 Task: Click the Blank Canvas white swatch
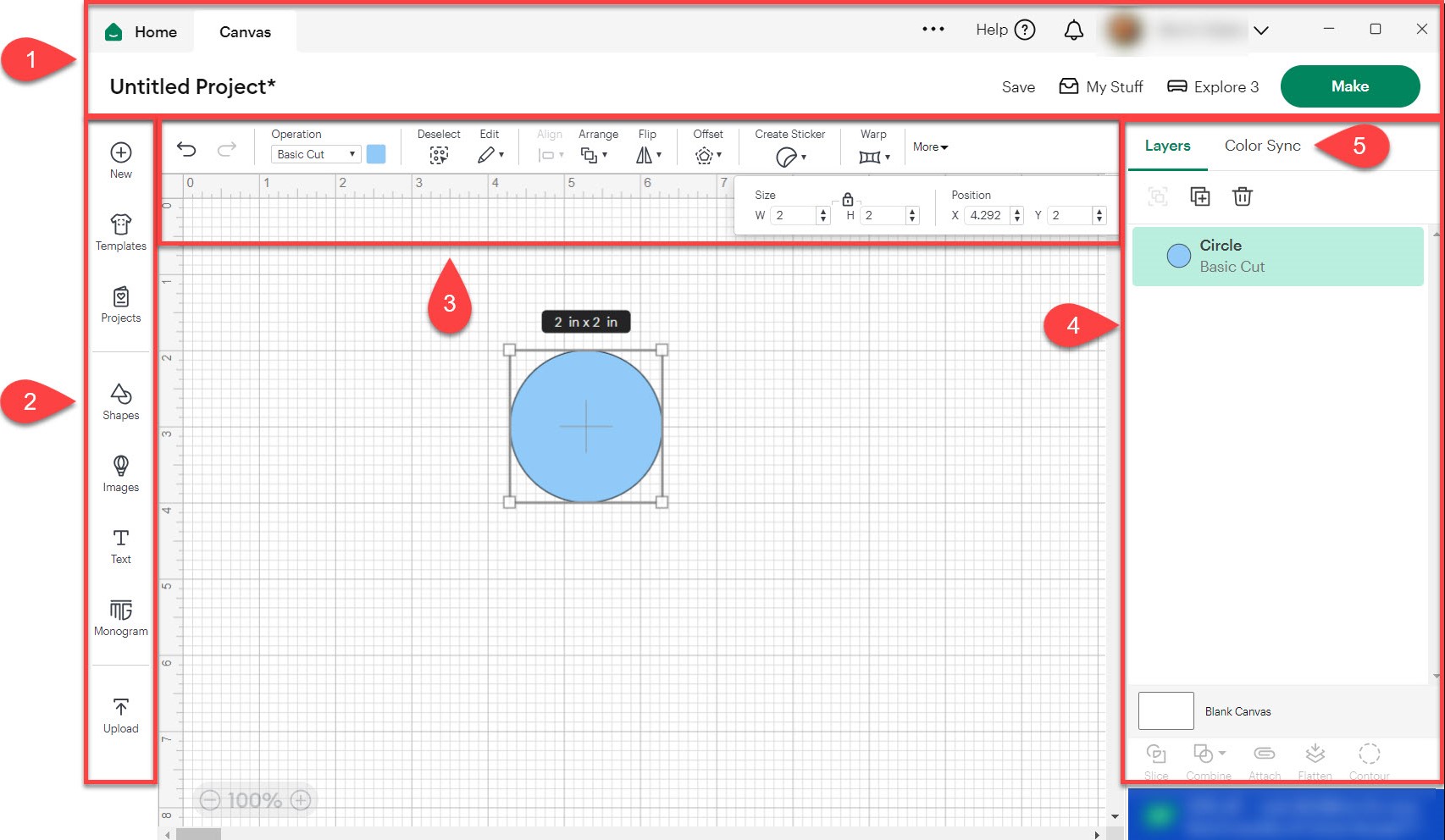1165,710
